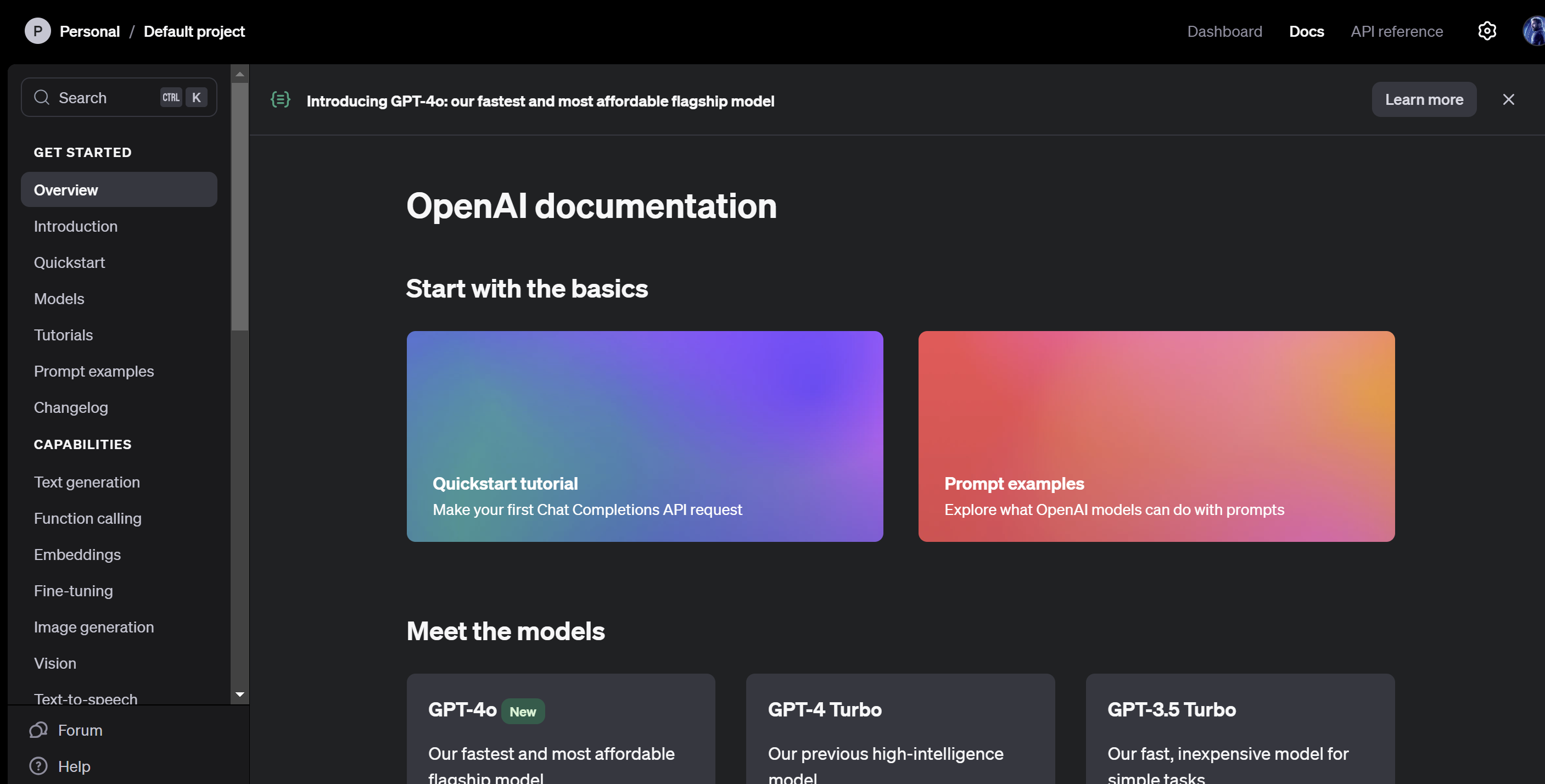This screenshot has height=784, width=1545.
Task: Switch to the Dashboard tab
Action: [x=1224, y=31]
